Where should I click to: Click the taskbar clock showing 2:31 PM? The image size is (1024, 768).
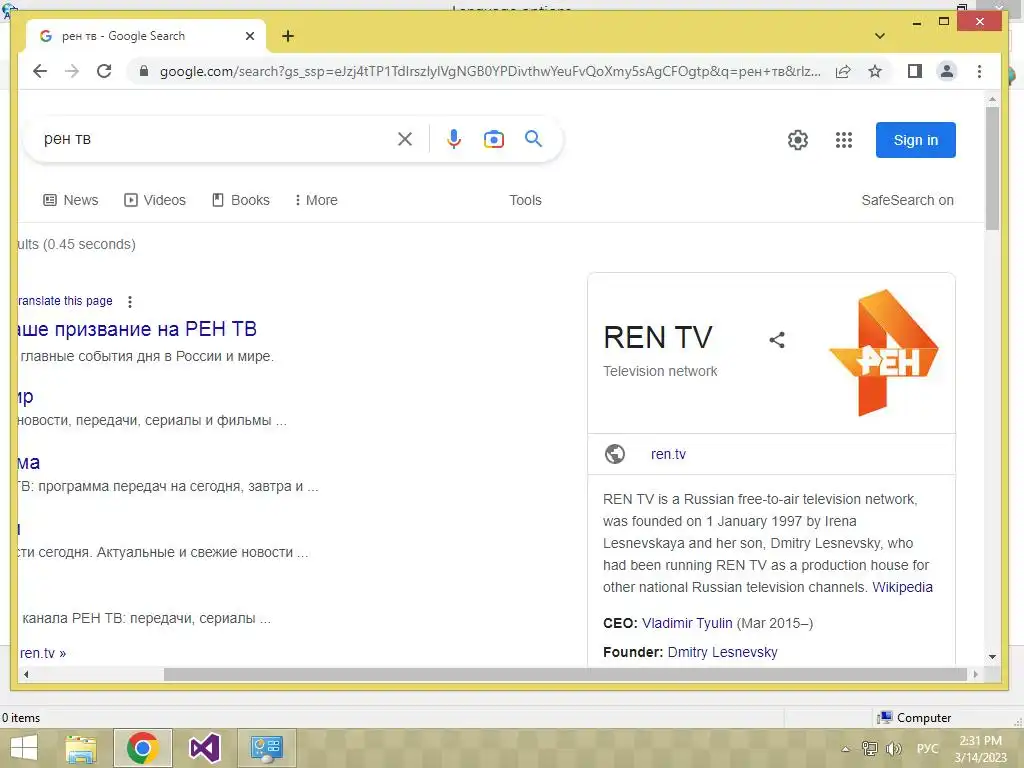pyautogui.click(x=980, y=749)
